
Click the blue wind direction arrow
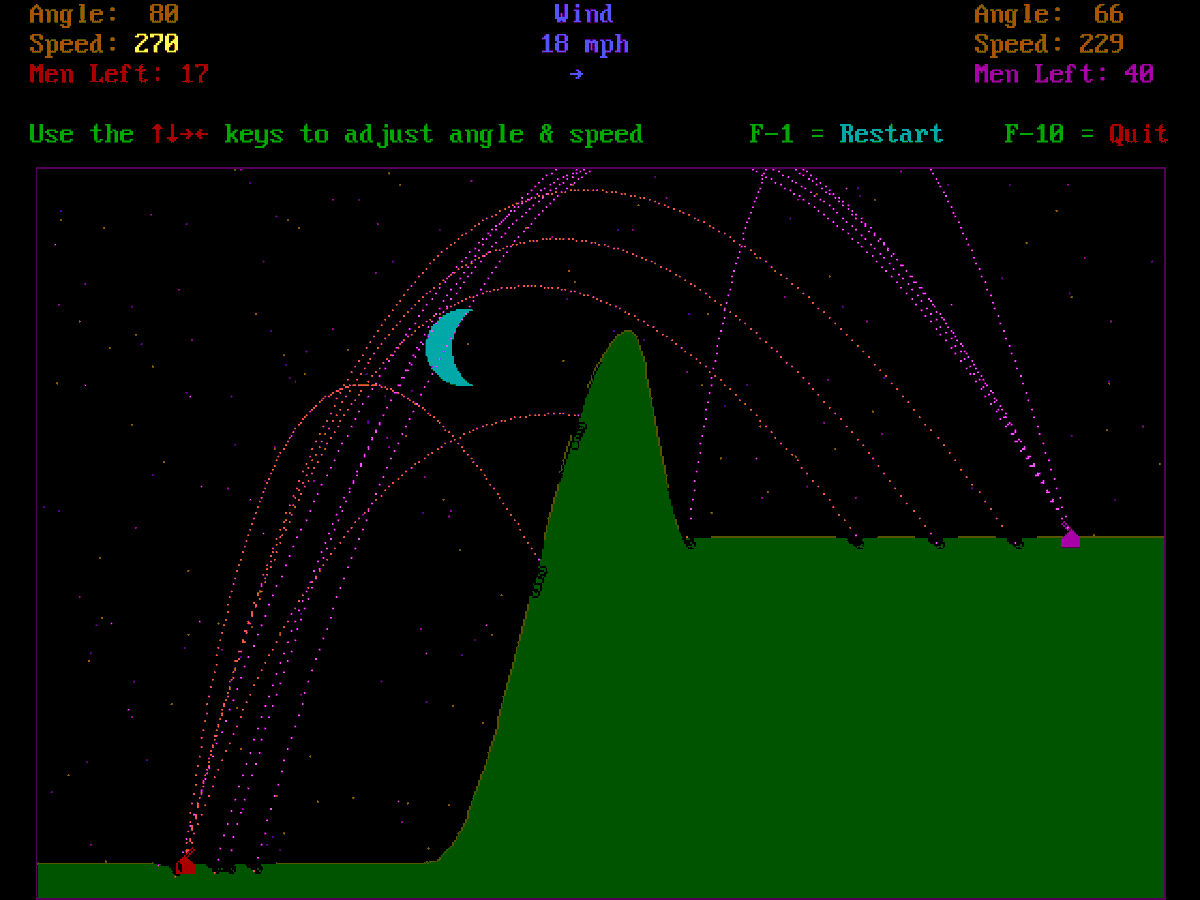(576, 74)
